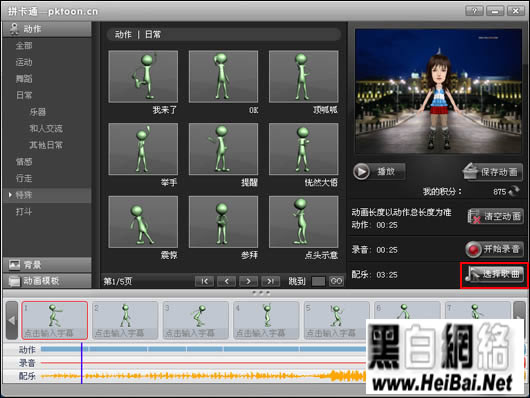Select the 全部 category
The height and width of the screenshot is (398, 530).
[x=24, y=46]
